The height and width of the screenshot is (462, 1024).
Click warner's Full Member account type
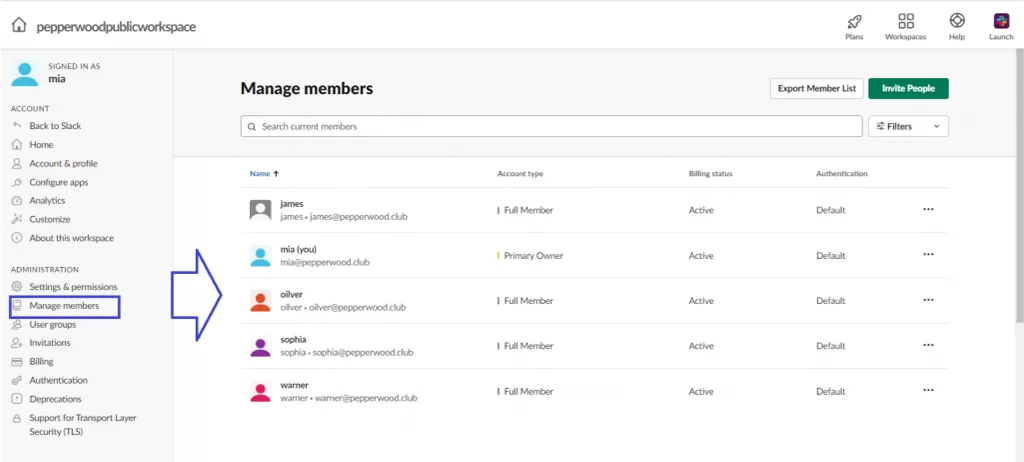[x=528, y=391]
